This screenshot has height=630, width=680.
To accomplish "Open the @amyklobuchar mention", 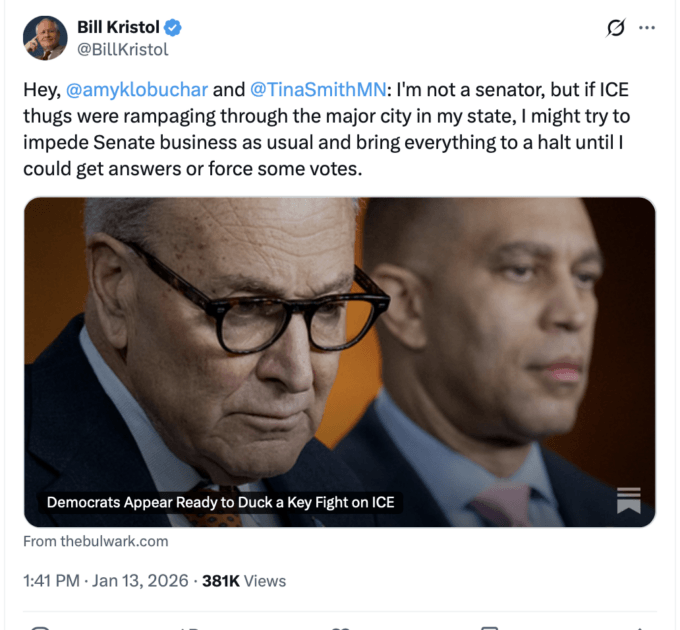I will pyautogui.click(x=137, y=90).
